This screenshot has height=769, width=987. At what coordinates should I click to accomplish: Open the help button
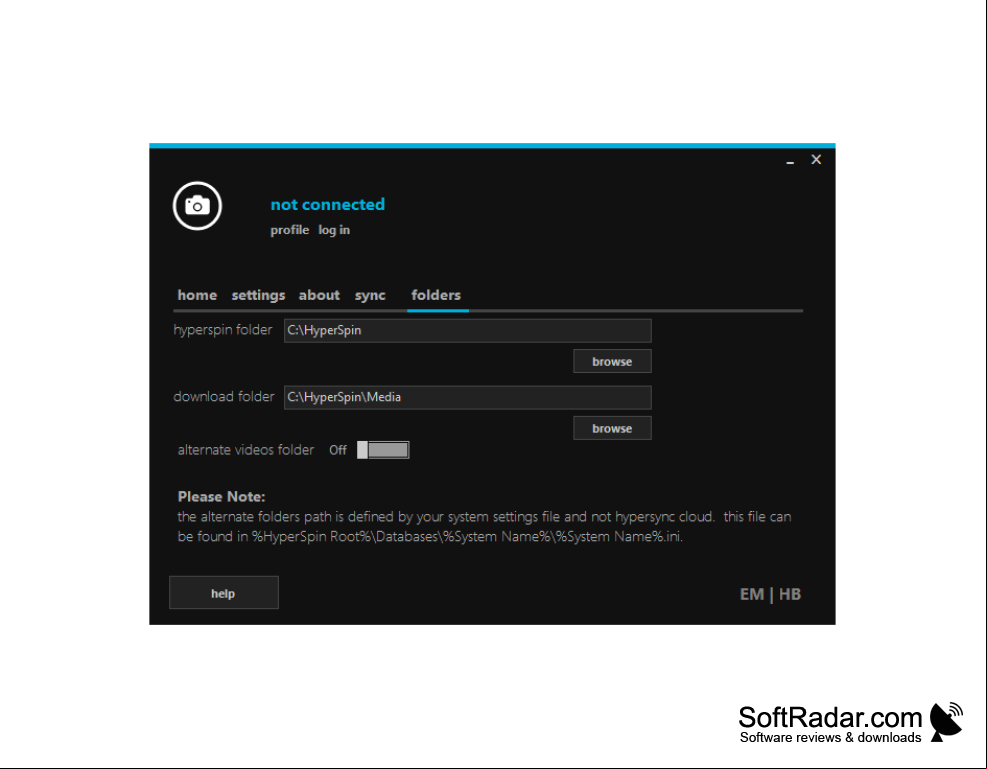tap(224, 593)
